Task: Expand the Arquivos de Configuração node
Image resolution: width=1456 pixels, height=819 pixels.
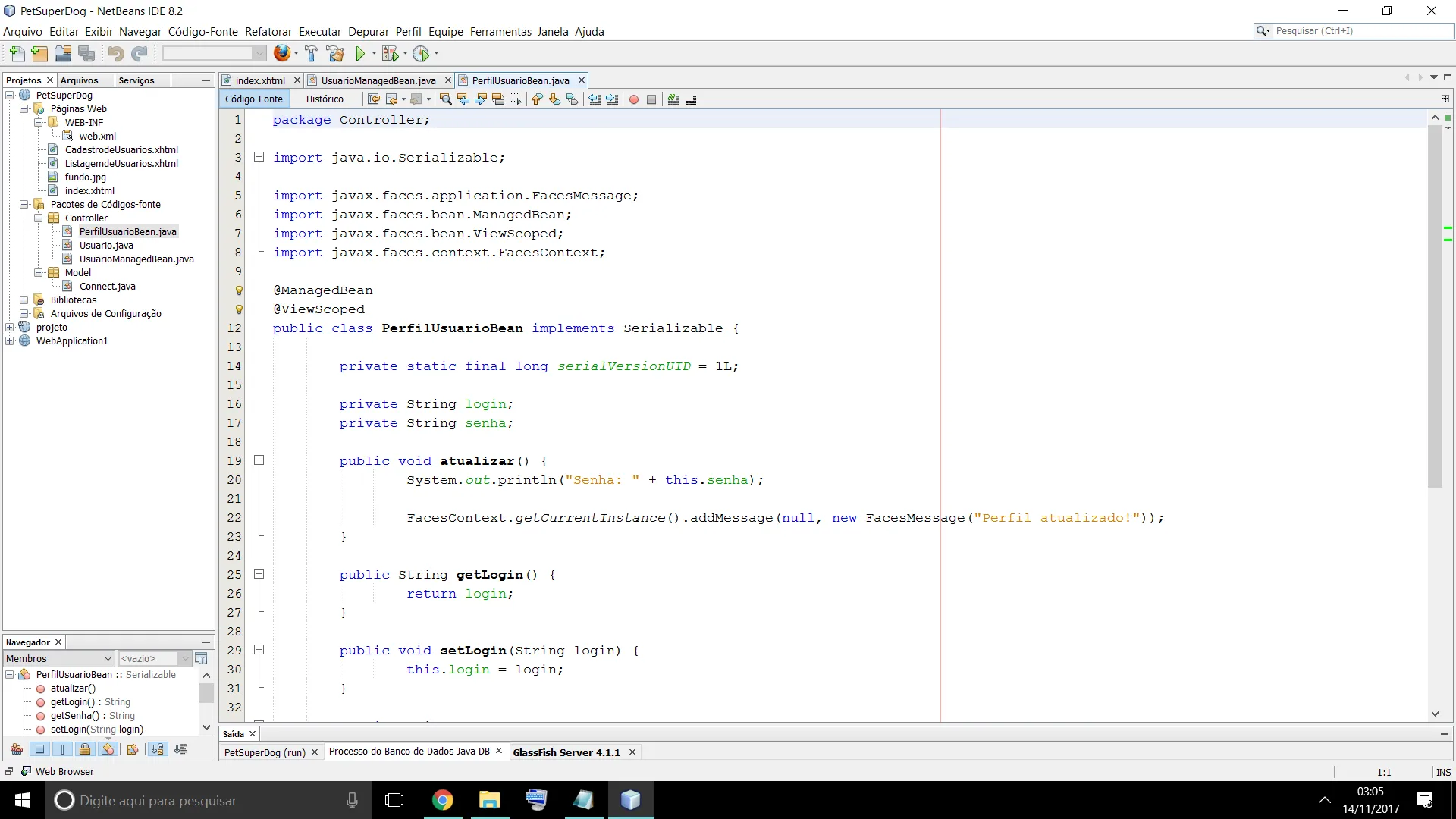Action: pyautogui.click(x=24, y=314)
